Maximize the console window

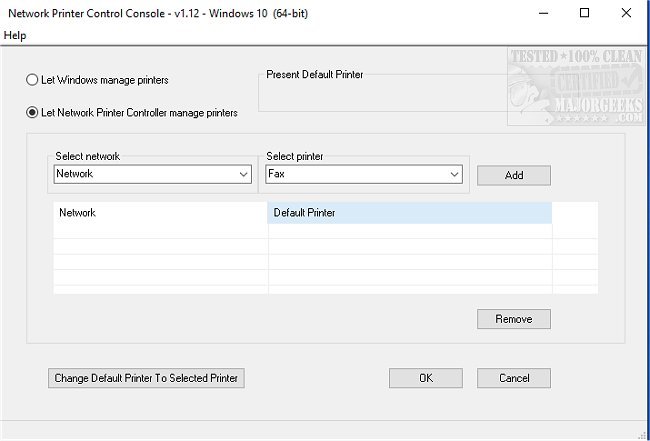tap(585, 13)
